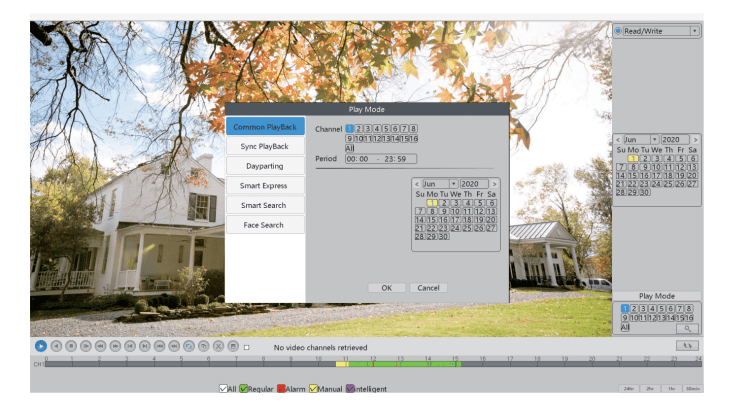Screen dimensions: 750x410
Task: Click the fast forward icon
Action: coord(115,346)
